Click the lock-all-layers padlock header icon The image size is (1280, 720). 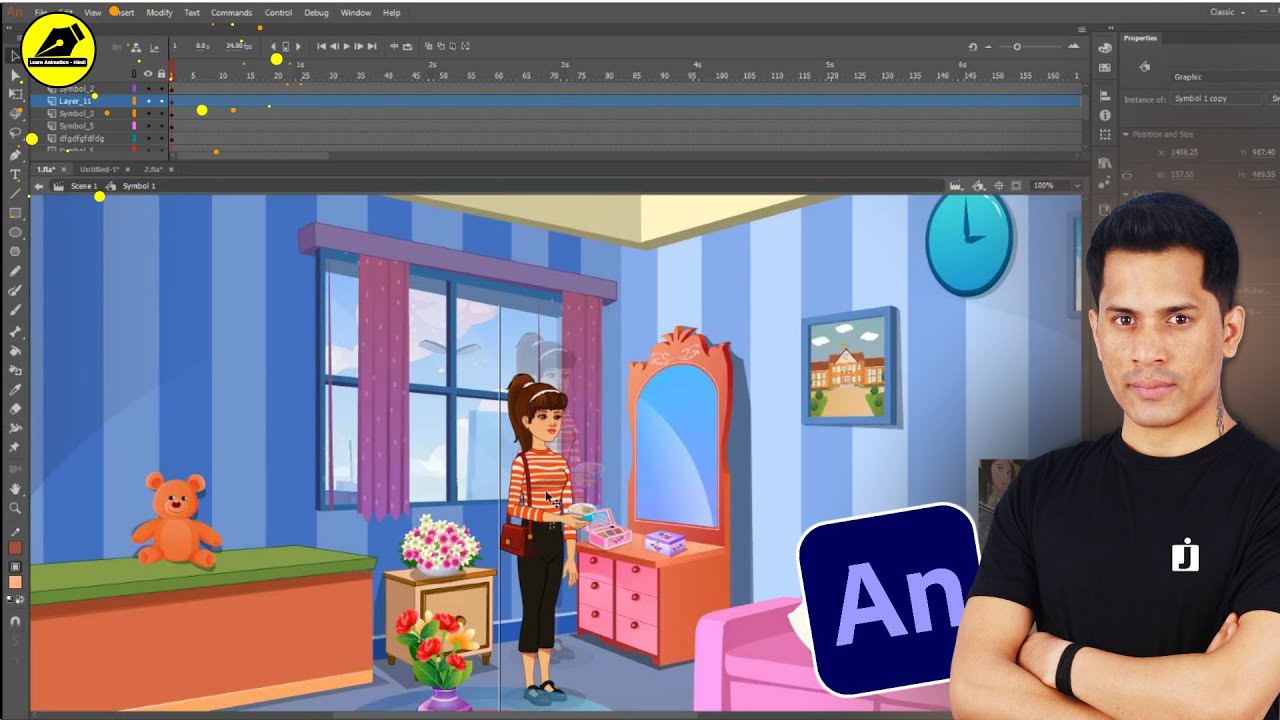click(x=161, y=74)
